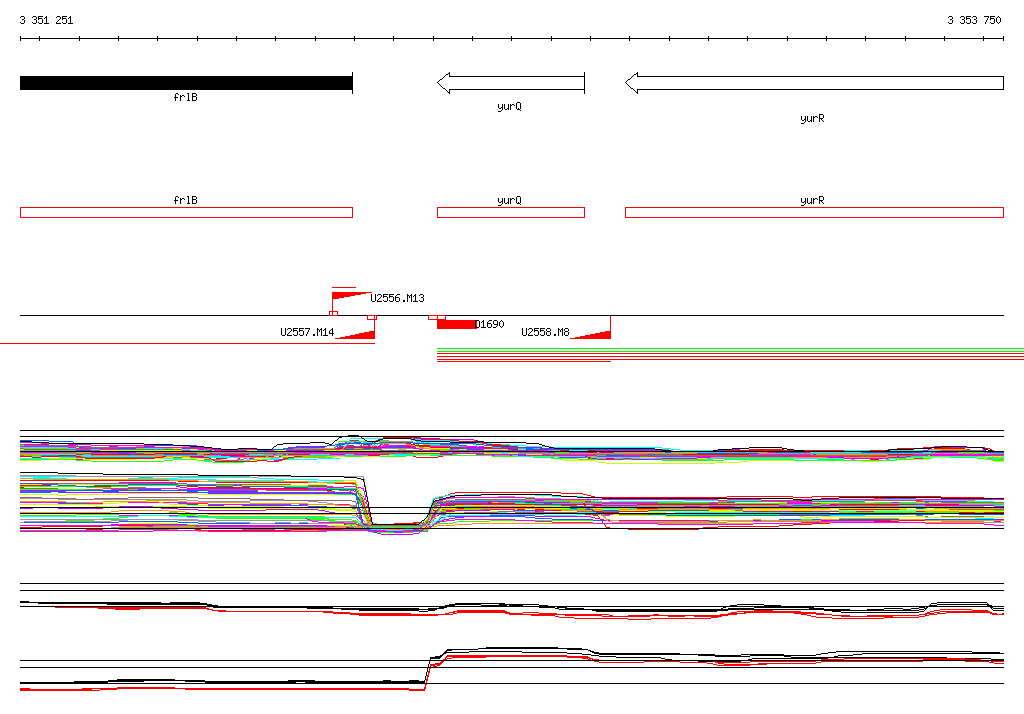Click the U2558.M8 label text
The image size is (1024, 714).
[545, 333]
